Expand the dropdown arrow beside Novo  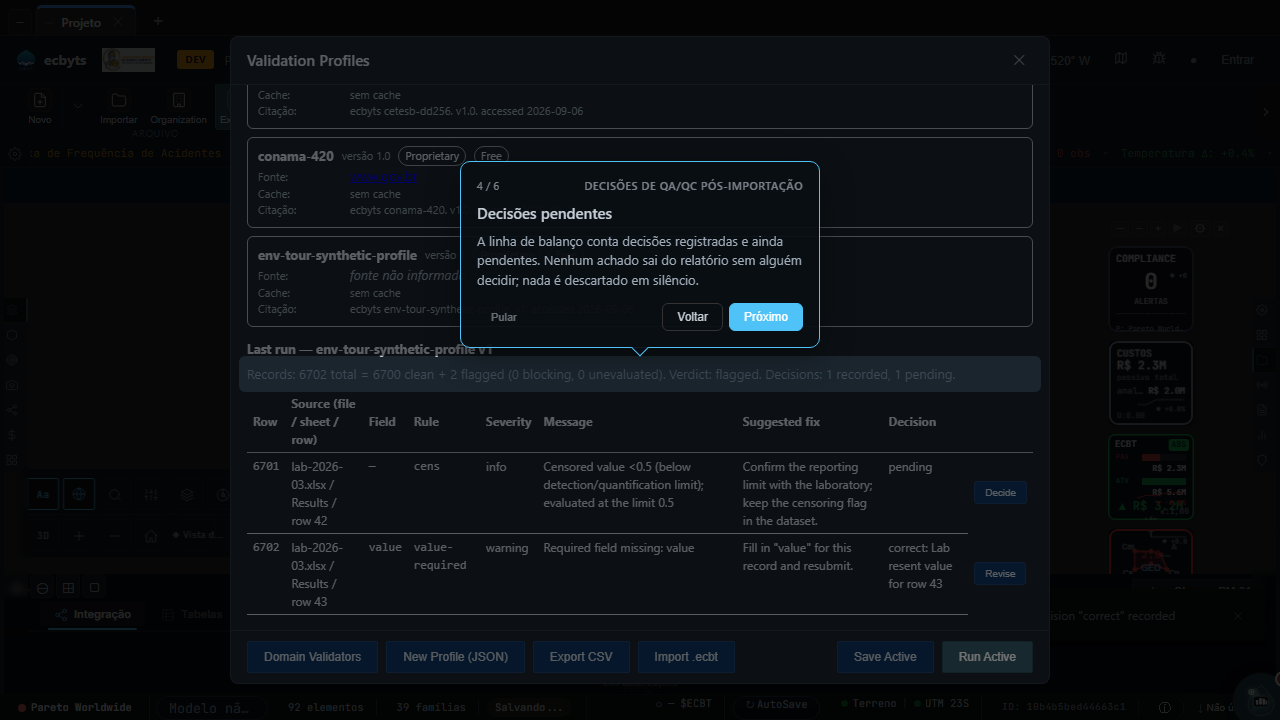(77, 106)
